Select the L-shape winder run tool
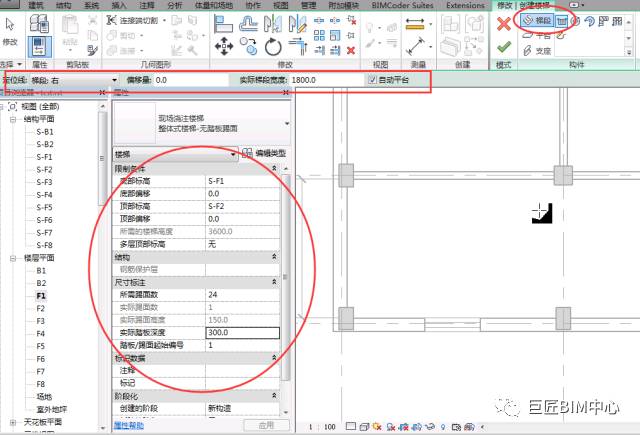 point(603,21)
